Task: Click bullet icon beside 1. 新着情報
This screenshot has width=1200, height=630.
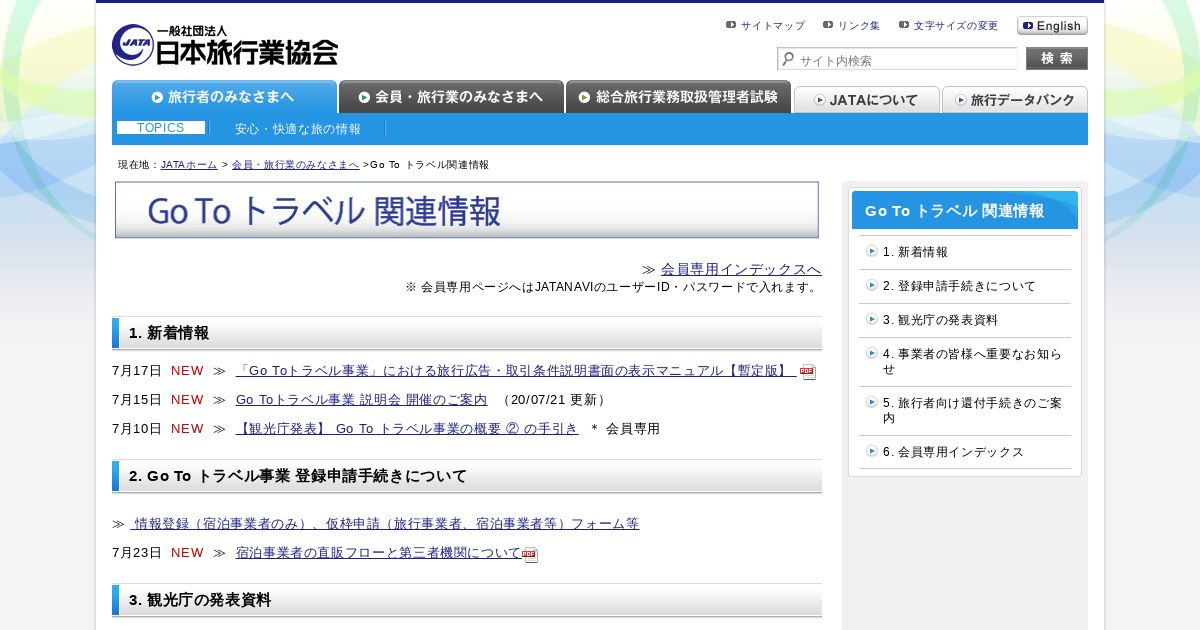Action: click(872, 251)
